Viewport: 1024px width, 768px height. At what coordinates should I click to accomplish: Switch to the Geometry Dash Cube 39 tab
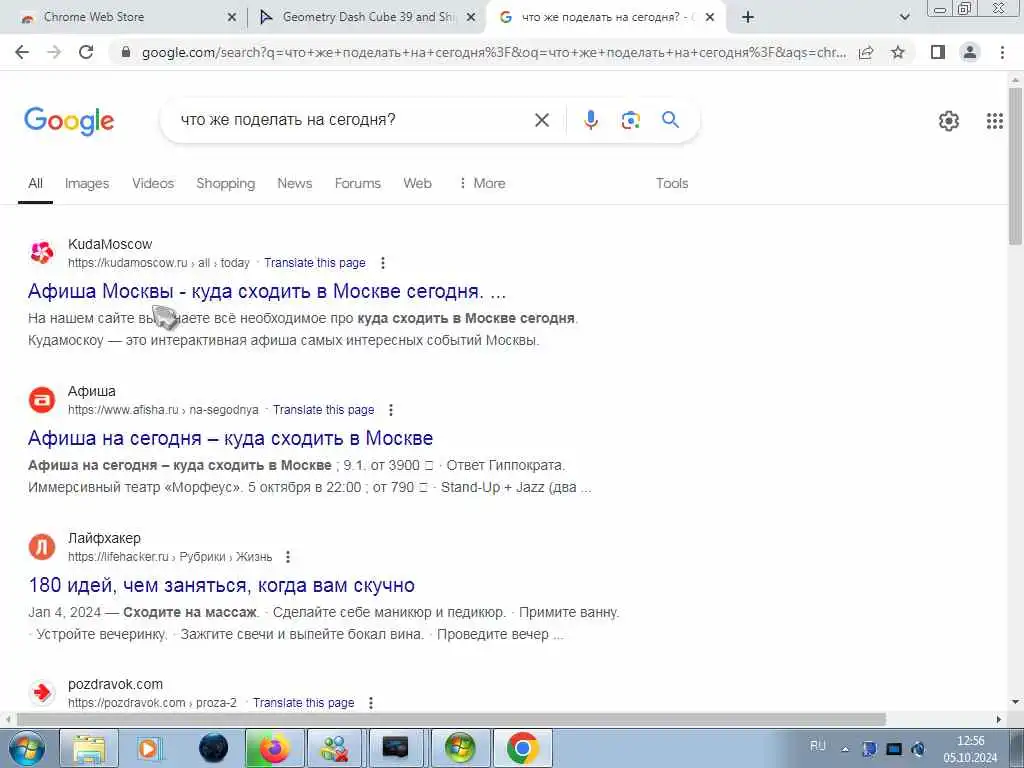[368, 17]
